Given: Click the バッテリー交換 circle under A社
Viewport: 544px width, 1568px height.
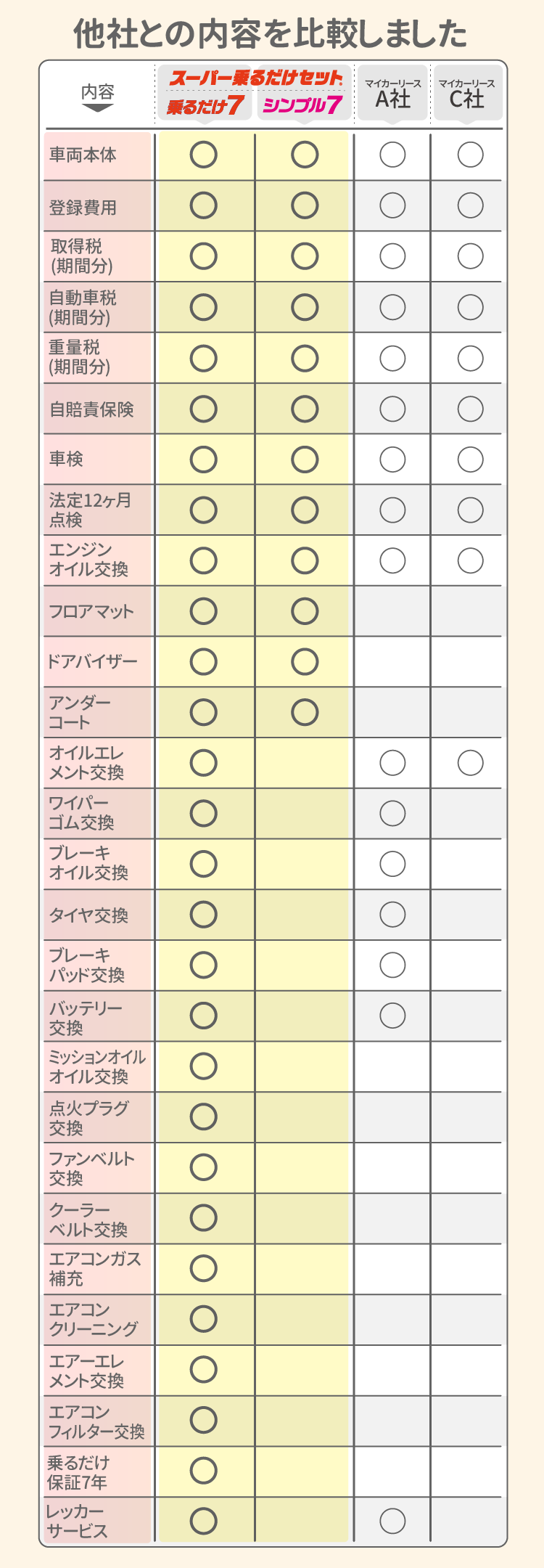Looking at the screenshot, I should tap(392, 1016).
